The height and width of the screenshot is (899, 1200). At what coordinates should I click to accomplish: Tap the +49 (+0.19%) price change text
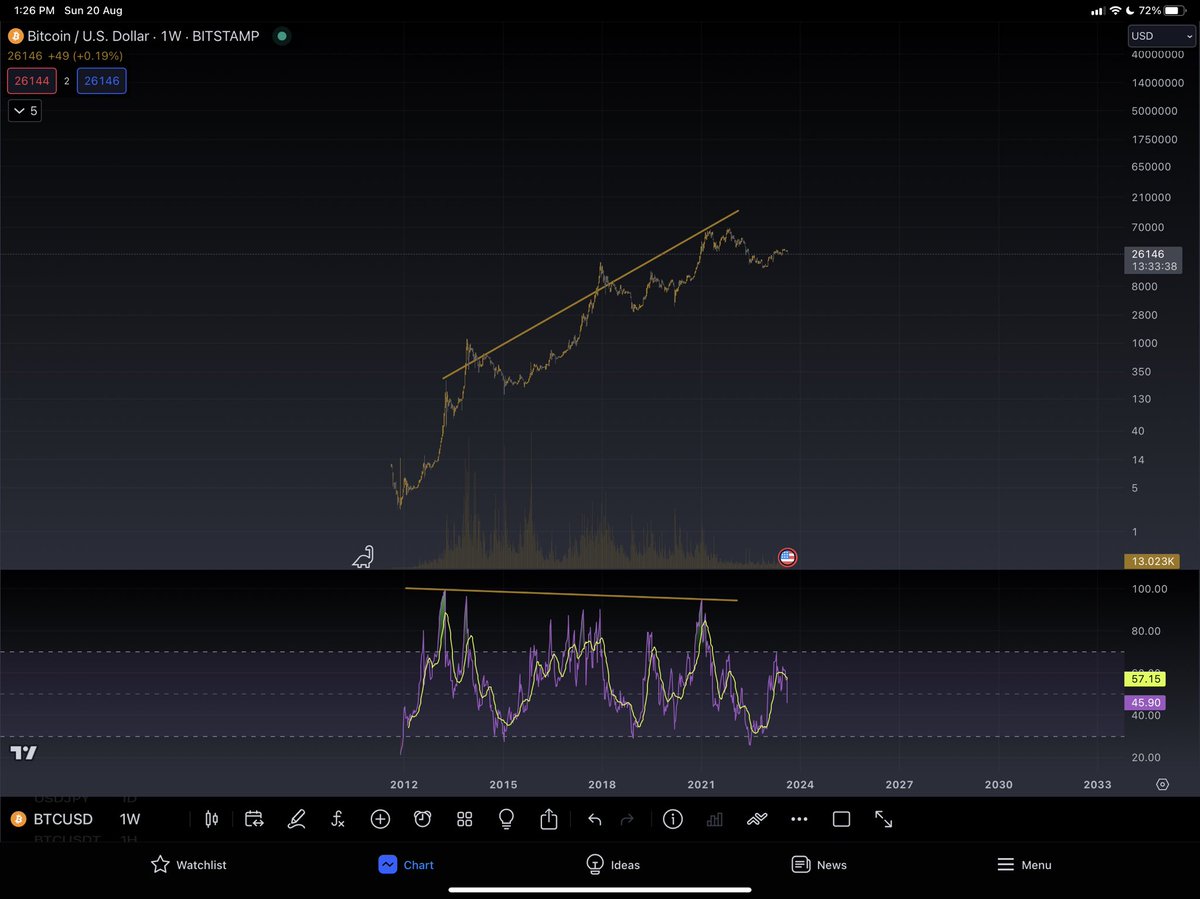point(86,56)
